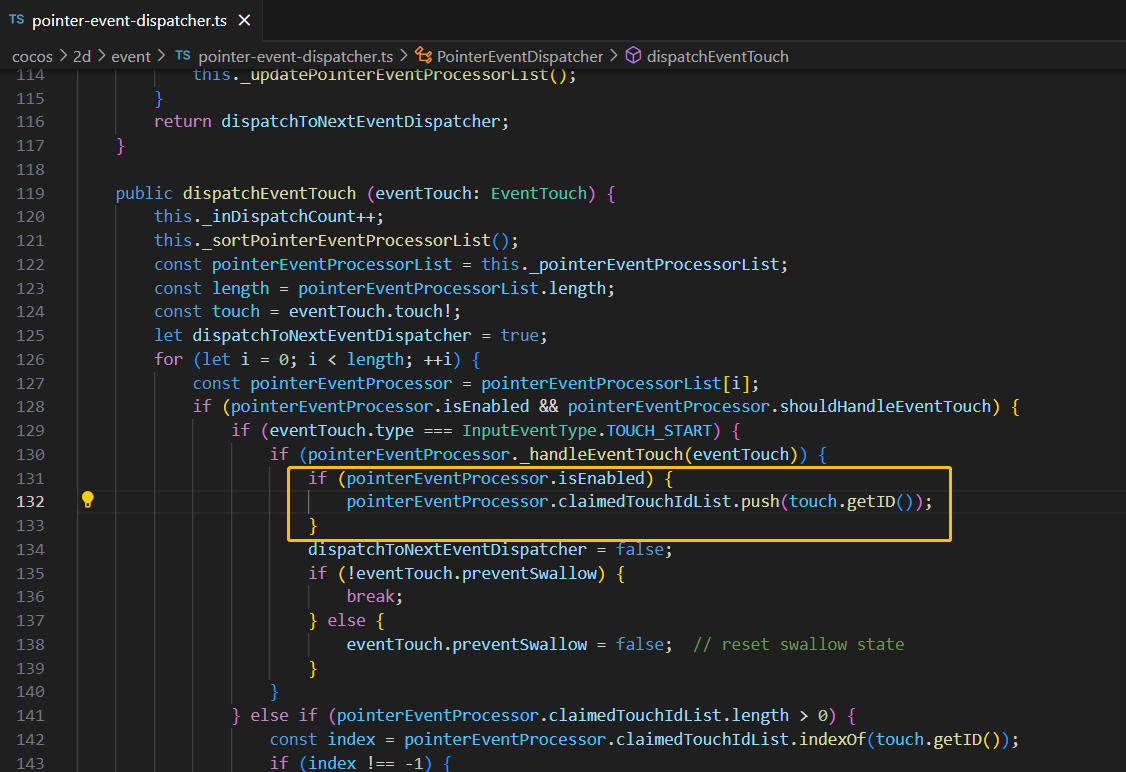Click the 'else' keyword on line 137
The image size is (1126, 772).
(346, 620)
